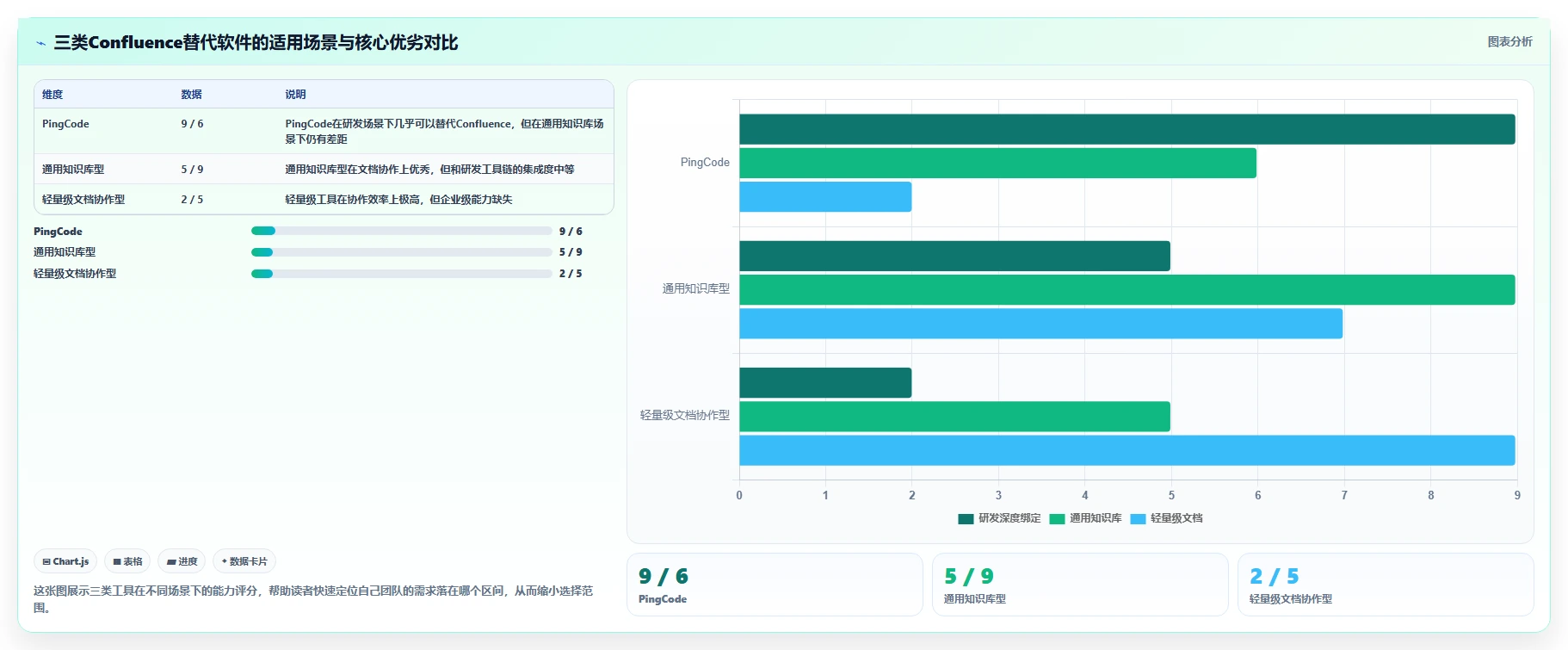The image size is (1568, 650).
Task: Click the x-axis tick label 9
Action: pos(1517,495)
